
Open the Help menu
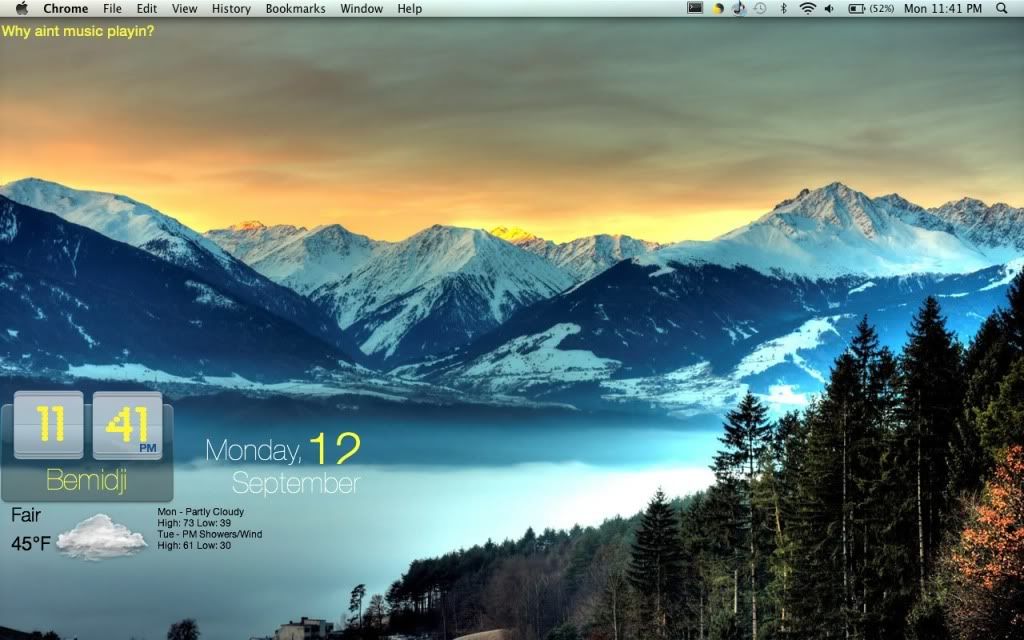pyautogui.click(x=409, y=8)
